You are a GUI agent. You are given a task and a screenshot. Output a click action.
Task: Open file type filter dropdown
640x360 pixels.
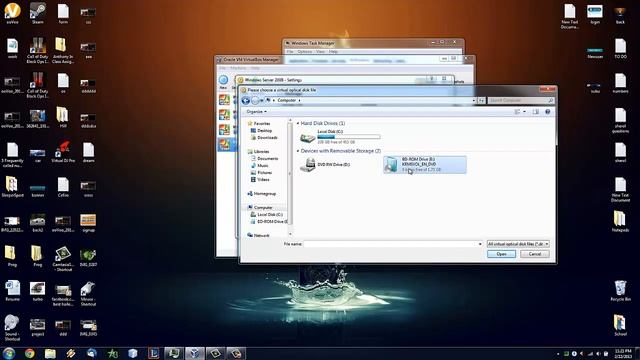pos(518,244)
